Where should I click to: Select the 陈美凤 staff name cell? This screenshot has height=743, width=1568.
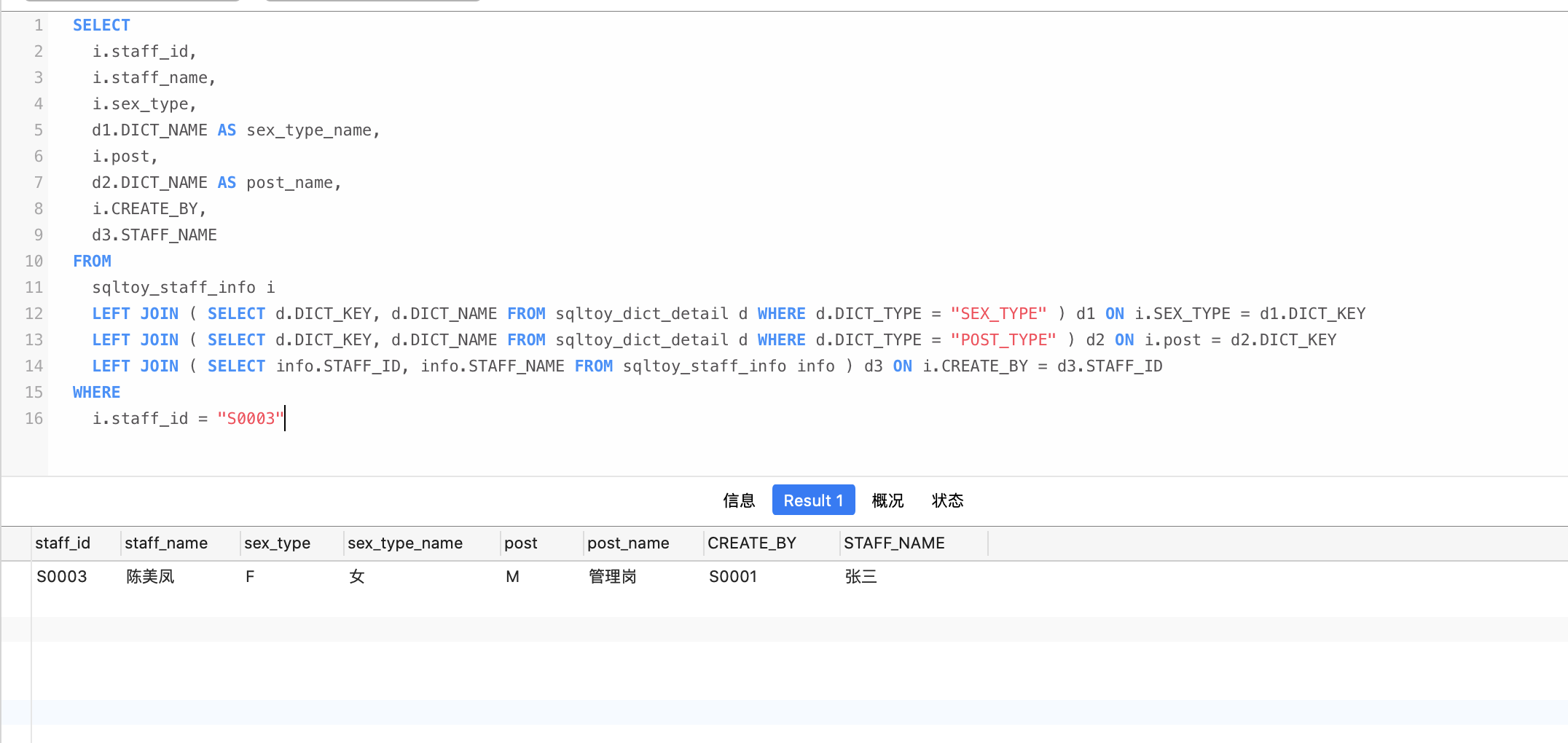point(149,576)
